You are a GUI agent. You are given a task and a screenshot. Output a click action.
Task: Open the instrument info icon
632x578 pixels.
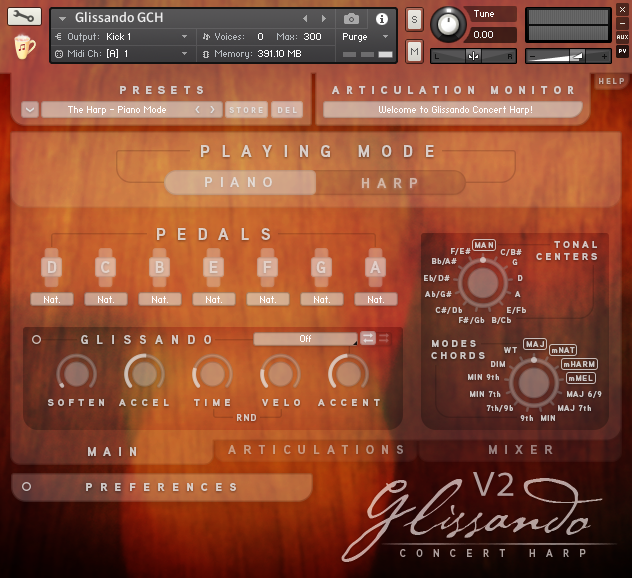click(x=381, y=18)
